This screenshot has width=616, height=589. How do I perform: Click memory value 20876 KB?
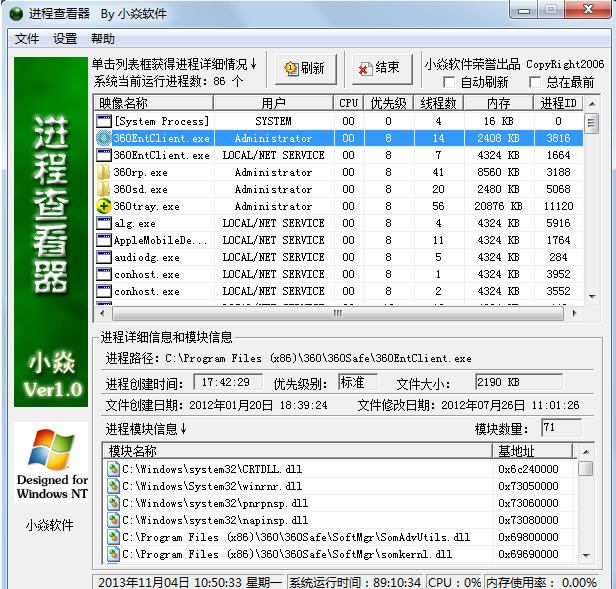pyautogui.click(x=498, y=206)
